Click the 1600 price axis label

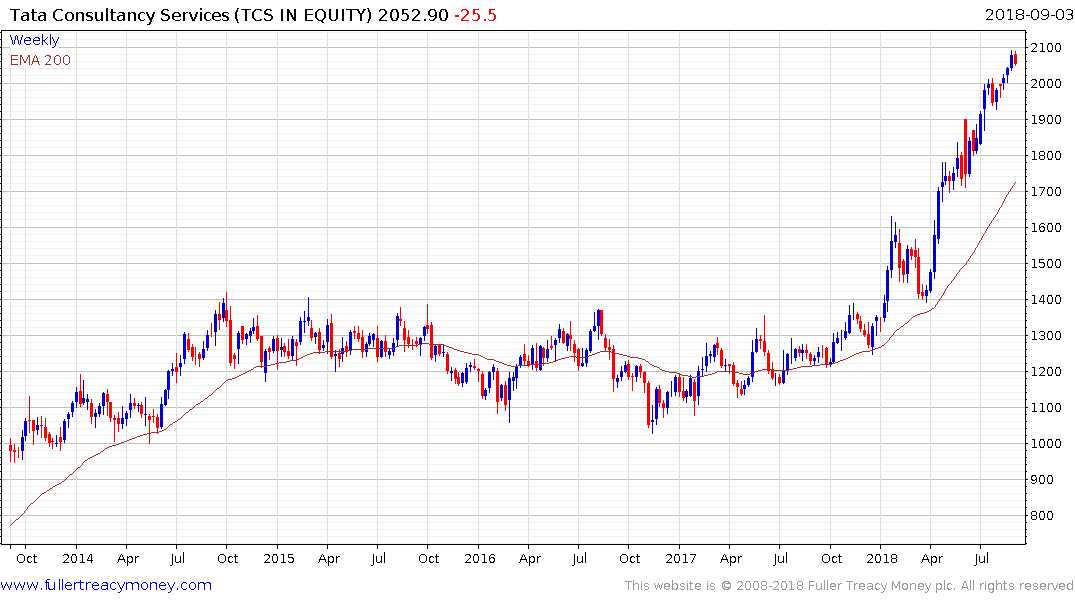[x=1046, y=228]
